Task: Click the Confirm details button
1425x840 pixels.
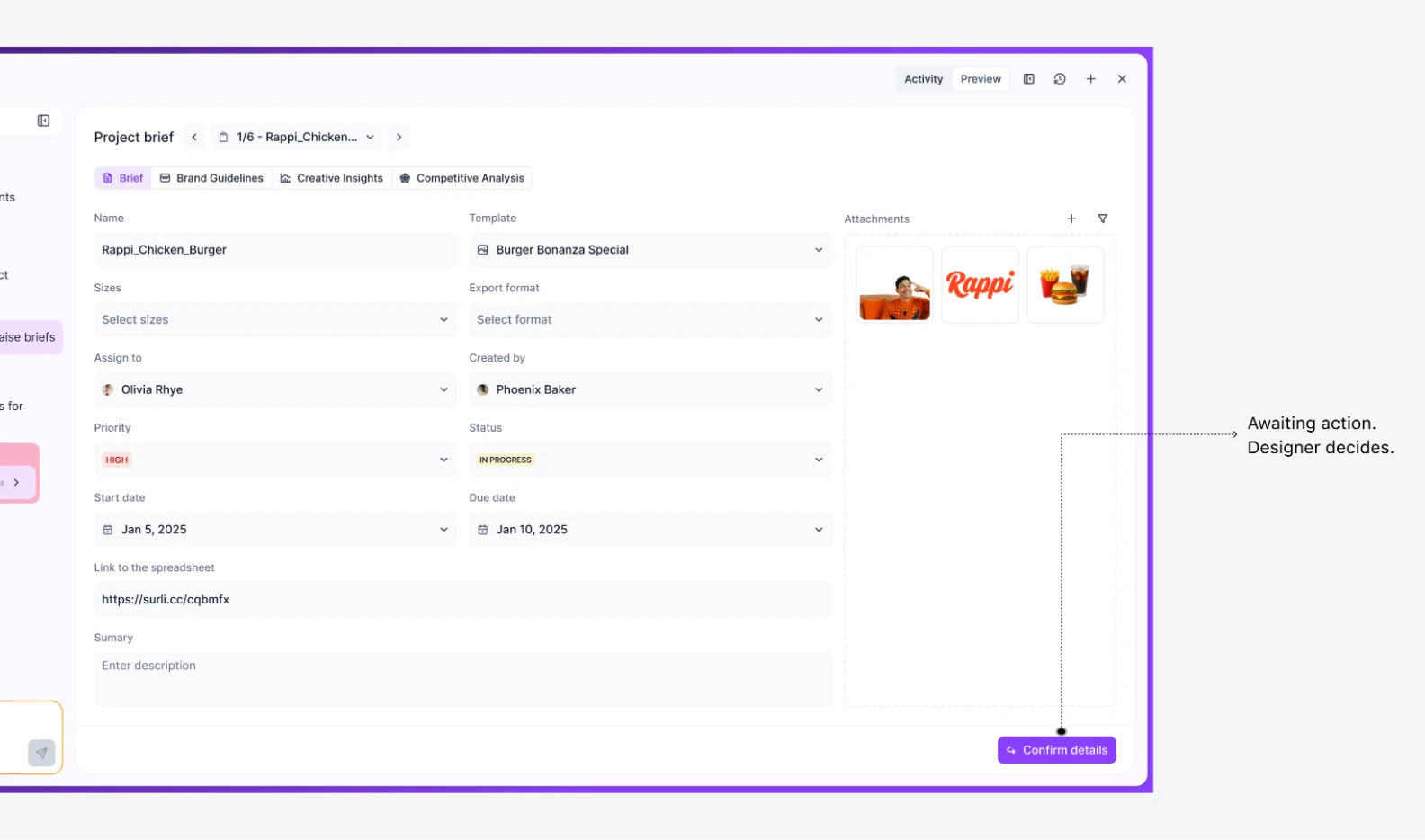Action: (x=1057, y=750)
